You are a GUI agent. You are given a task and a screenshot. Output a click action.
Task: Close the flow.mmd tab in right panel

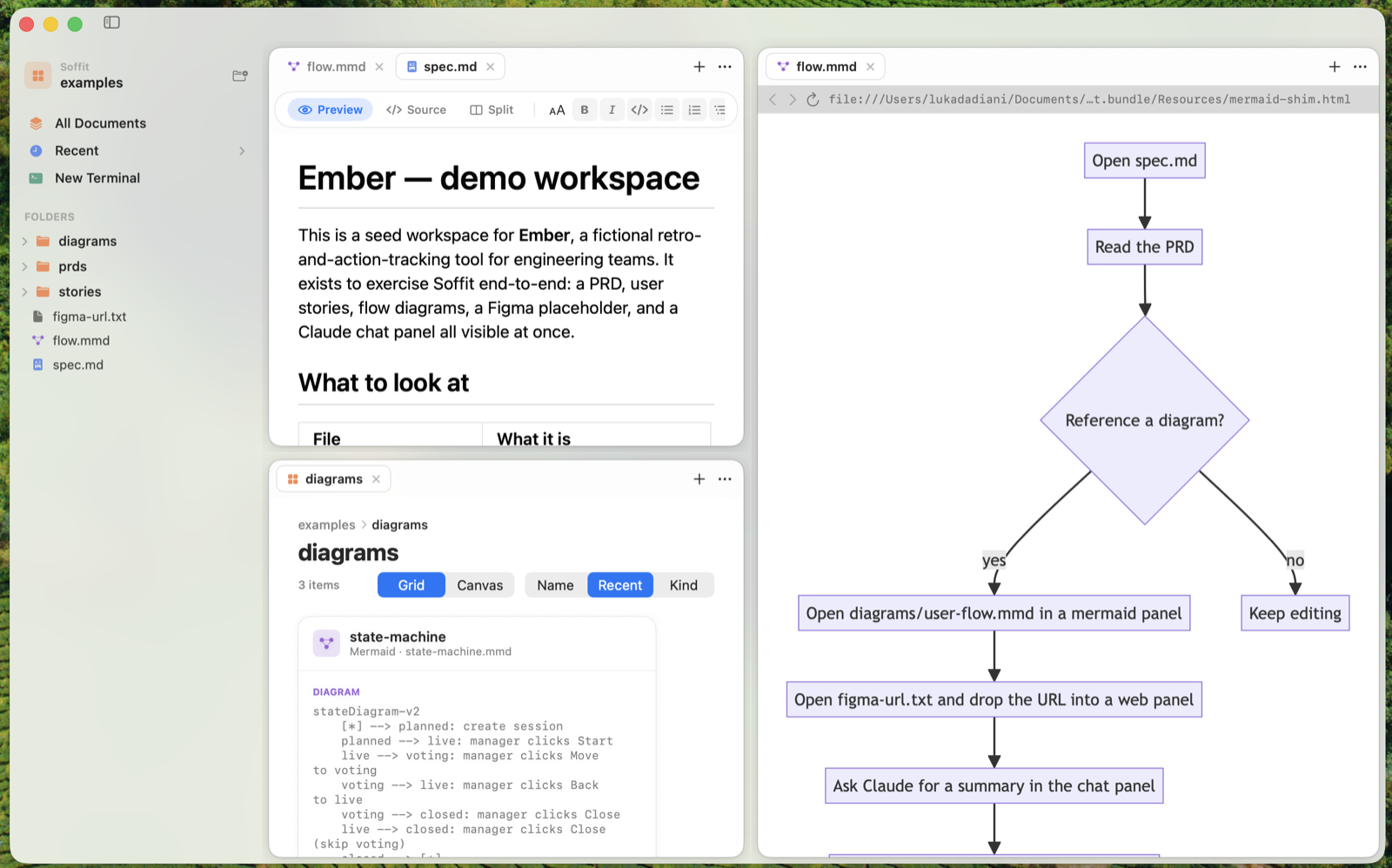[x=870, y=67]
